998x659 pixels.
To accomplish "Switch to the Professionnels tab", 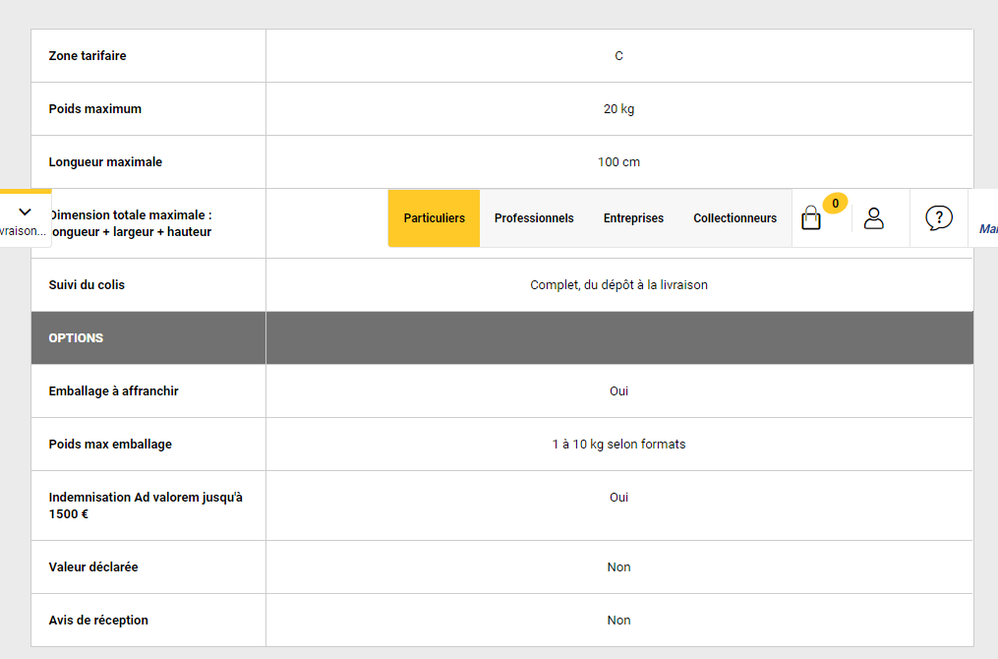I will point(534,218).
